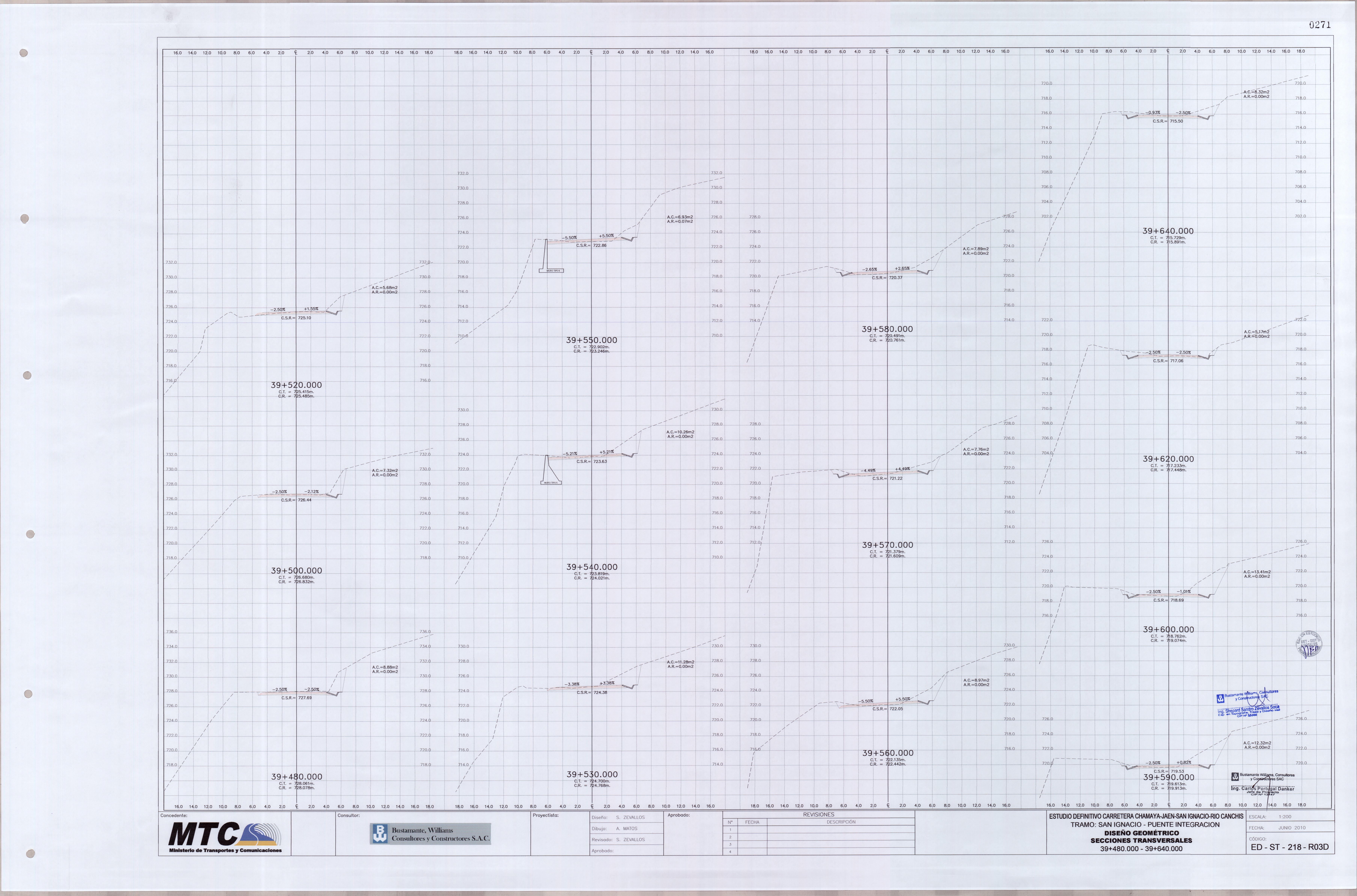Click the Bustamante, Williams consultant logo

(x=430, y=834)
